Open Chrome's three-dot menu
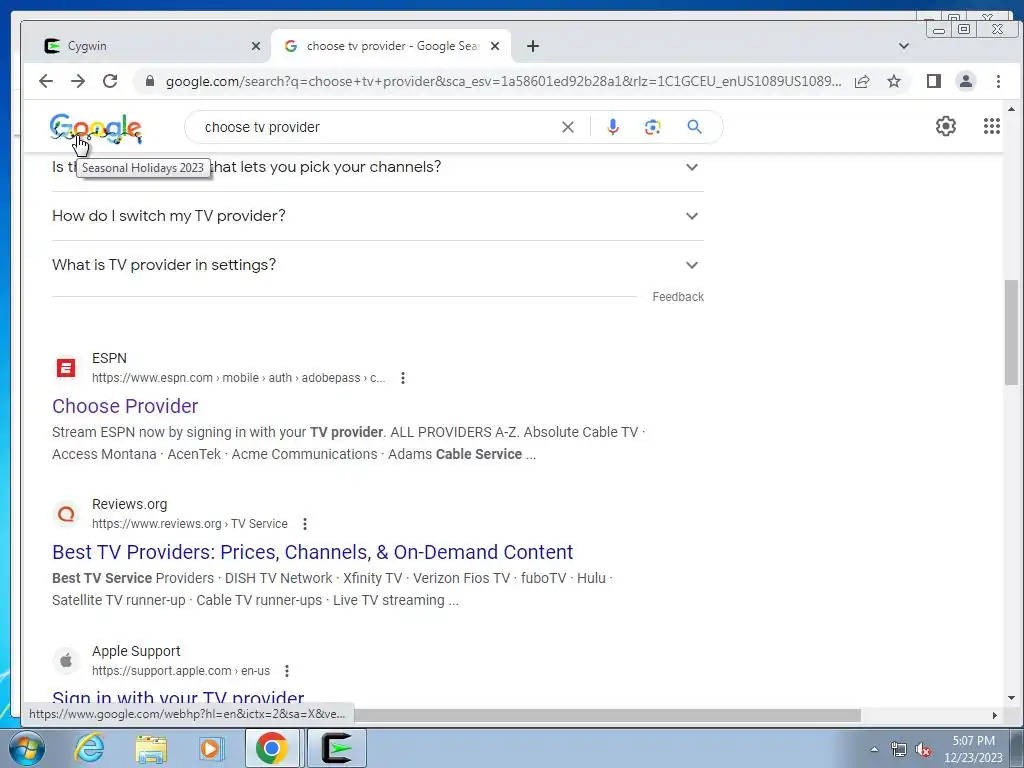The height and width of the screenshot is (768, 1024). click(998, 81)
